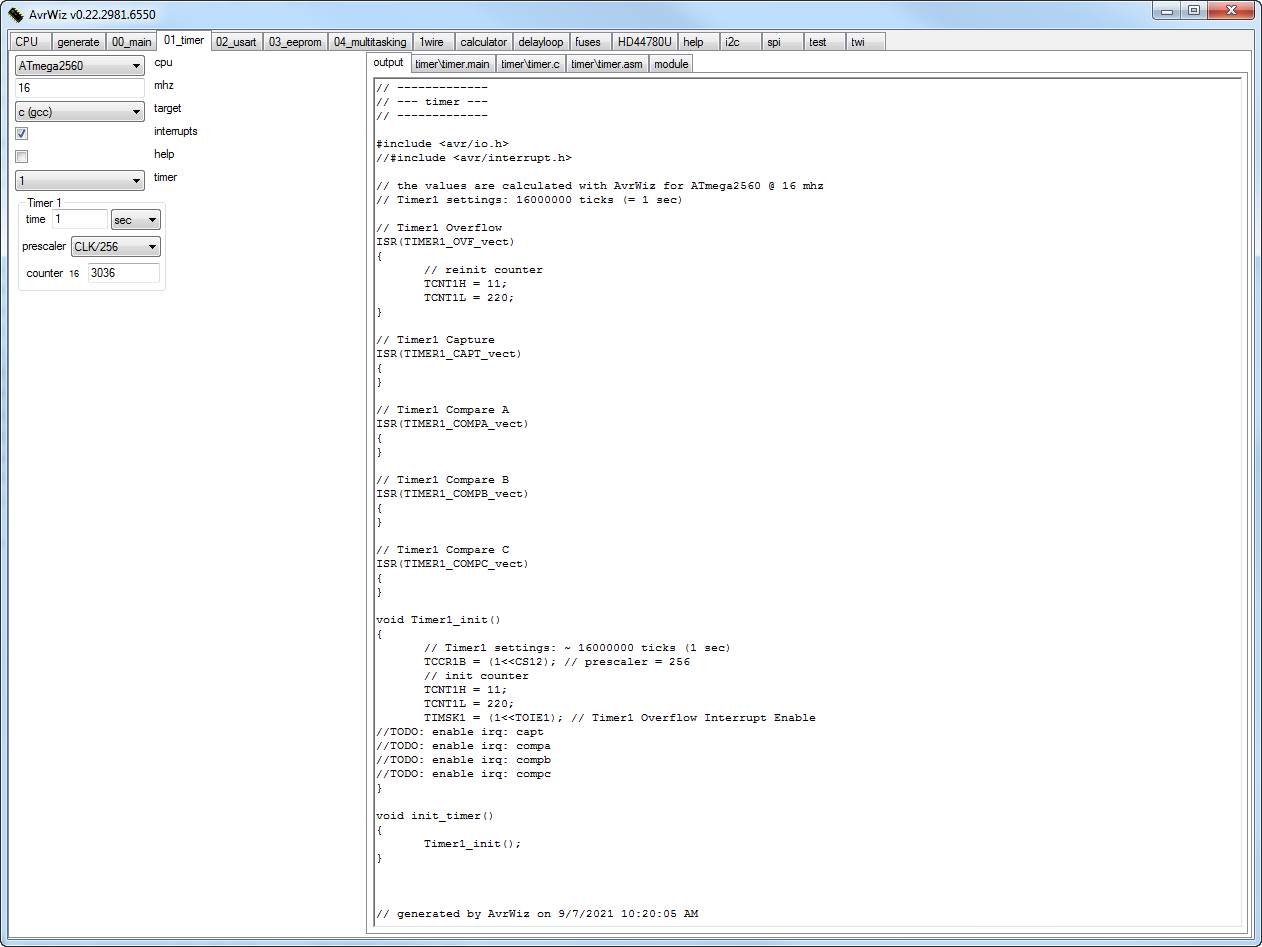Open the delayloop tab

click(x=541, y=42)
